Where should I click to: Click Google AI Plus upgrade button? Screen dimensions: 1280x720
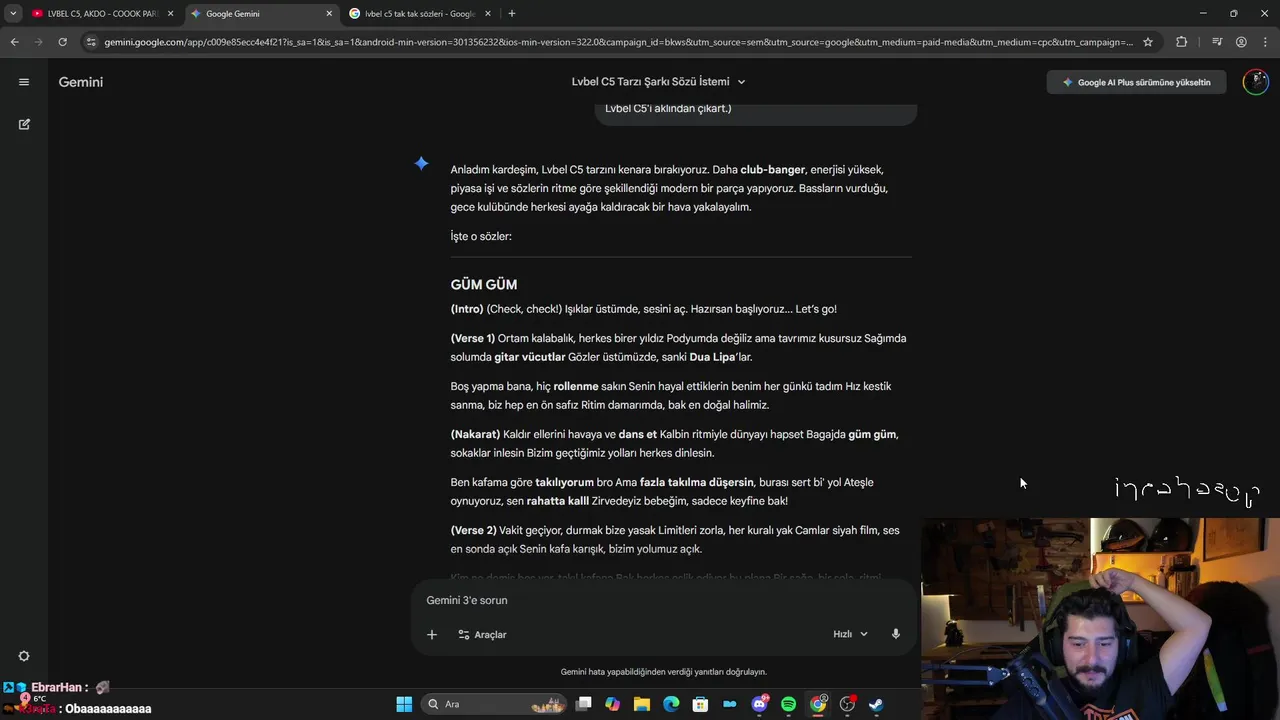[1137, 82]
